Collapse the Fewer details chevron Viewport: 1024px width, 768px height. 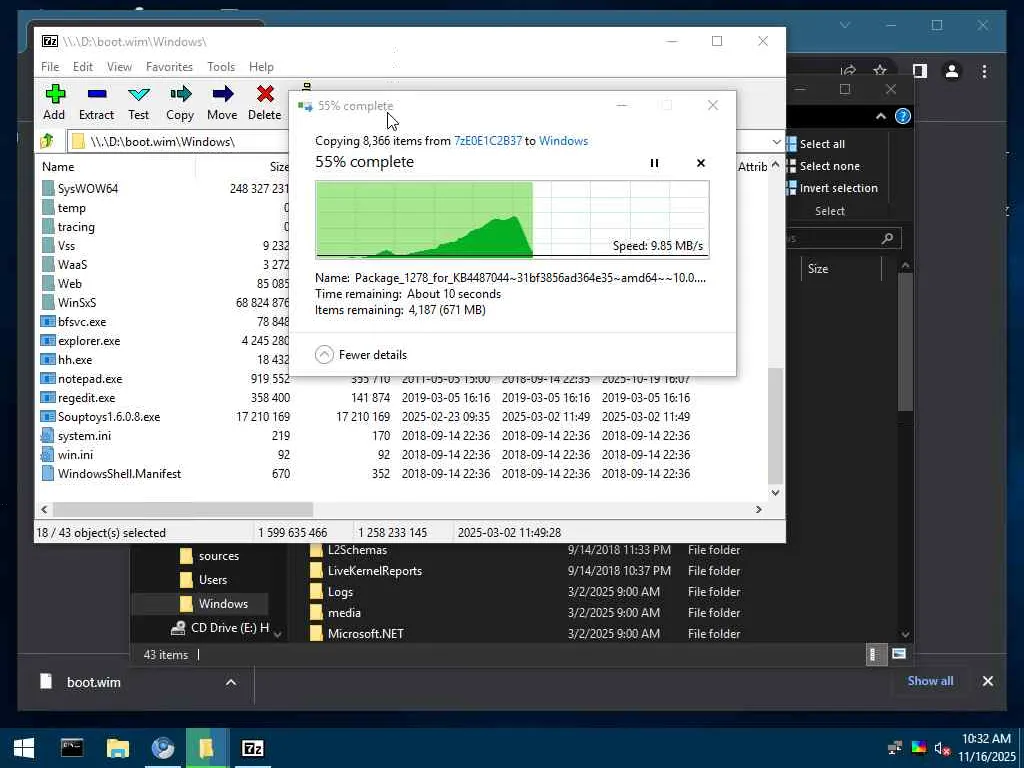(324, 355)
